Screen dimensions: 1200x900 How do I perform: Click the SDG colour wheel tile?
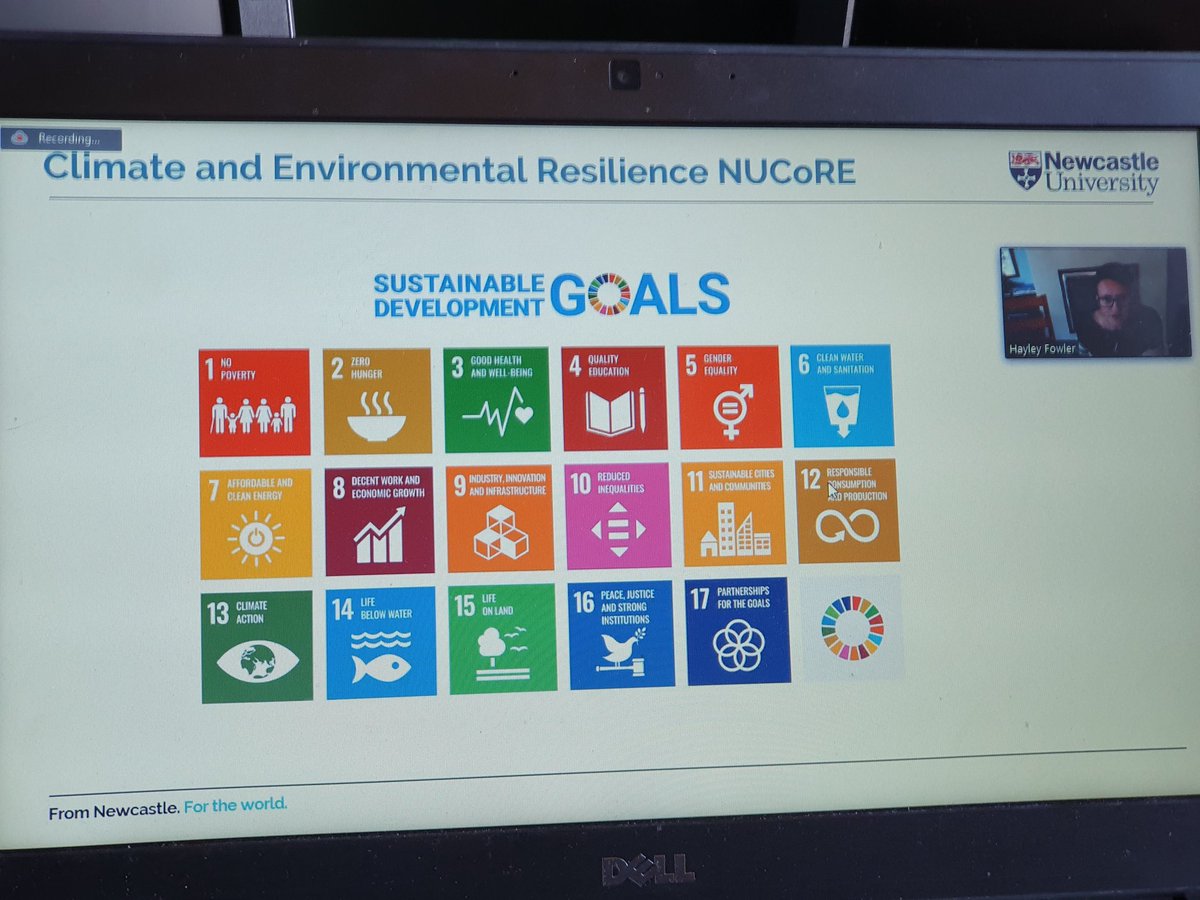click(x=853, y=628)
